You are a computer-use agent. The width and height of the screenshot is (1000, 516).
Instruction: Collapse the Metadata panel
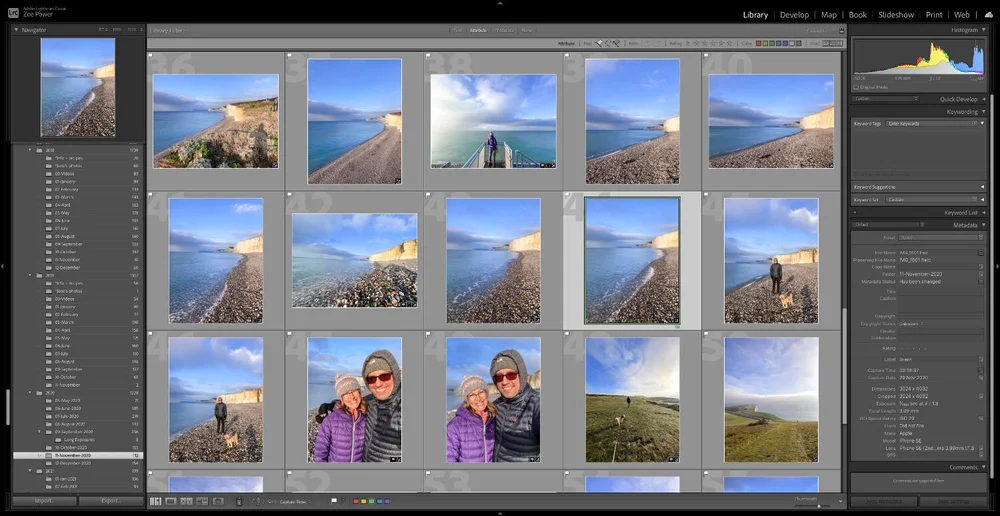click(983, 225)
